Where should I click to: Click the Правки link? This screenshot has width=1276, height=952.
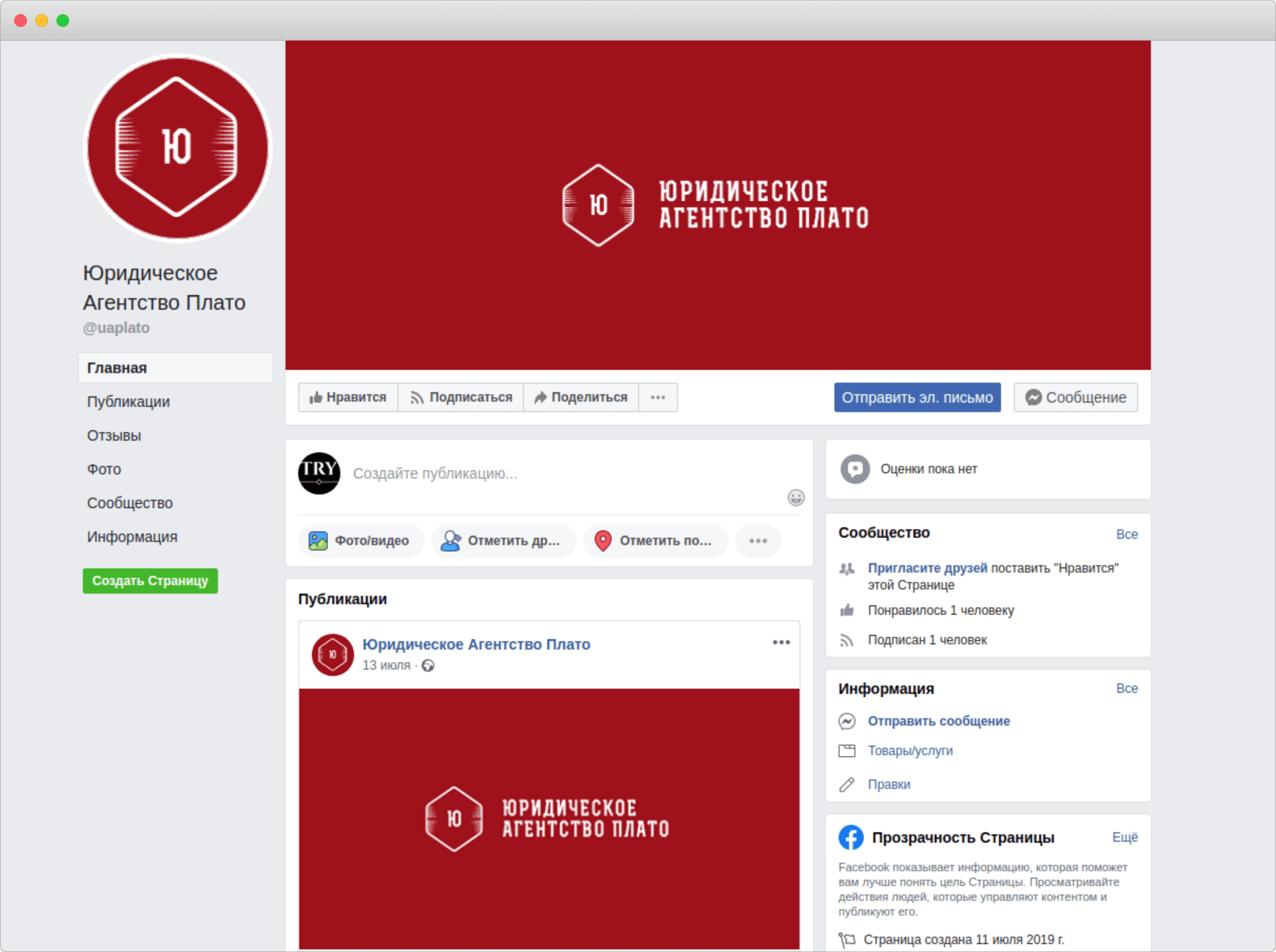click(x=889, y=784)
